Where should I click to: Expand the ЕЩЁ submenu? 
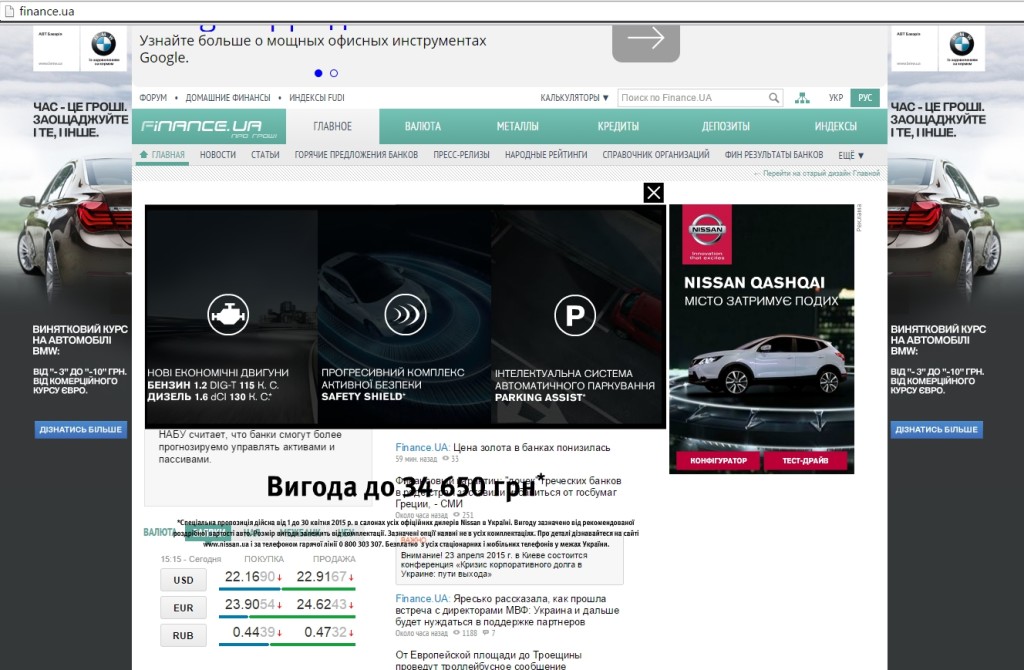[851, 155]
